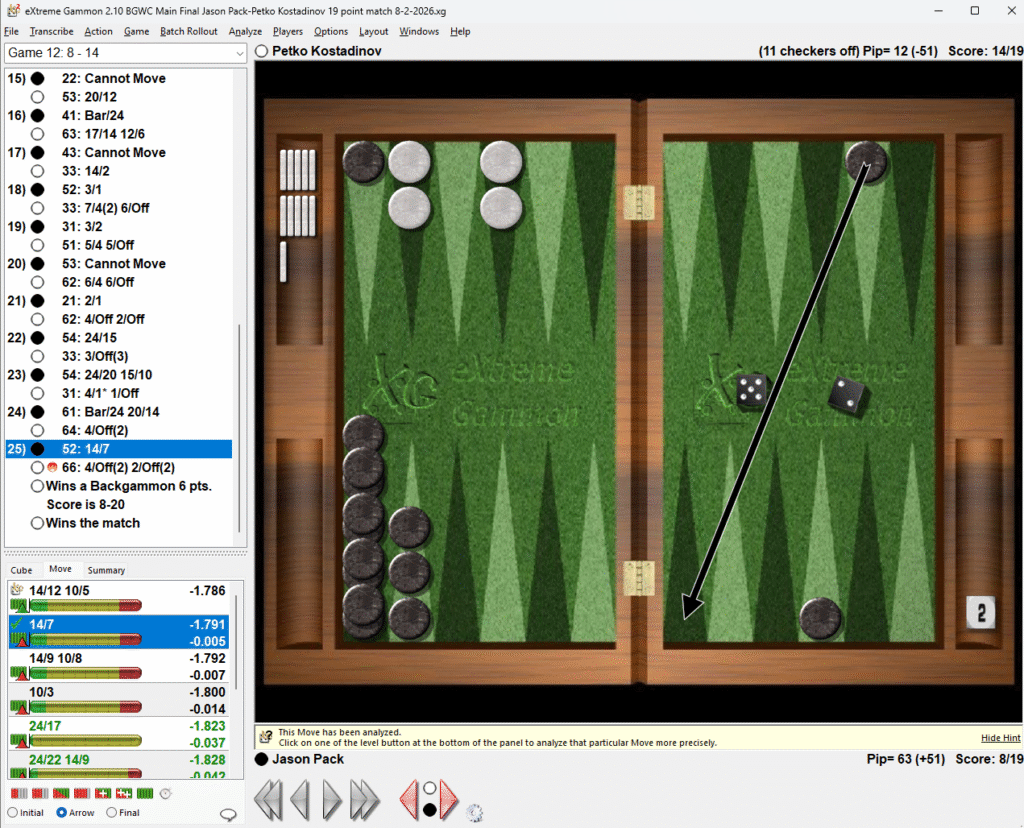Open the Transcribe menu

click(51, 31)
